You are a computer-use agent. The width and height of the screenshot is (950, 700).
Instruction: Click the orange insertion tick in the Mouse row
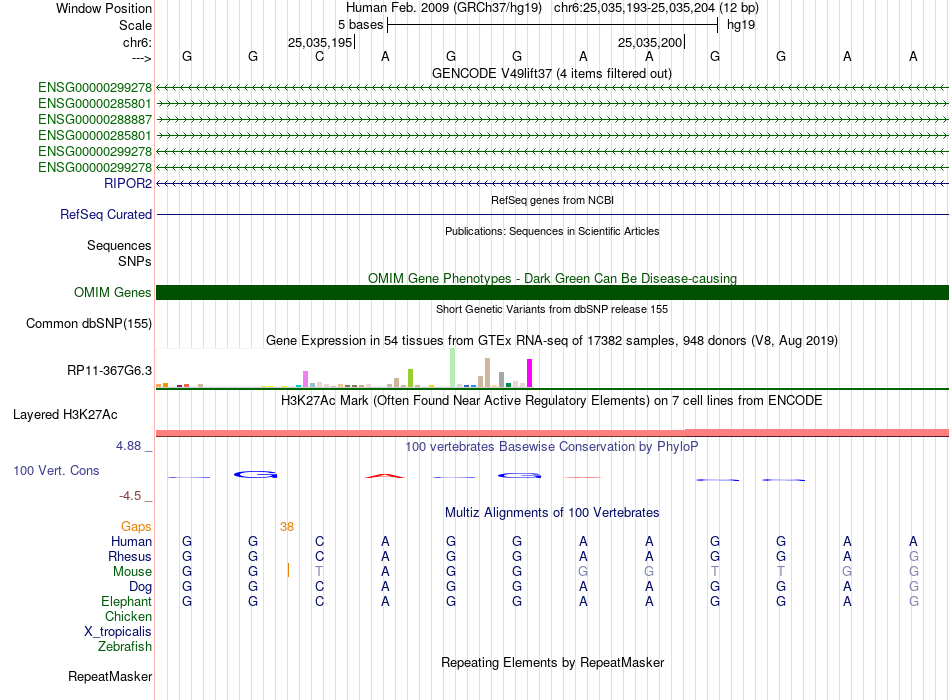tap(288, 570)
